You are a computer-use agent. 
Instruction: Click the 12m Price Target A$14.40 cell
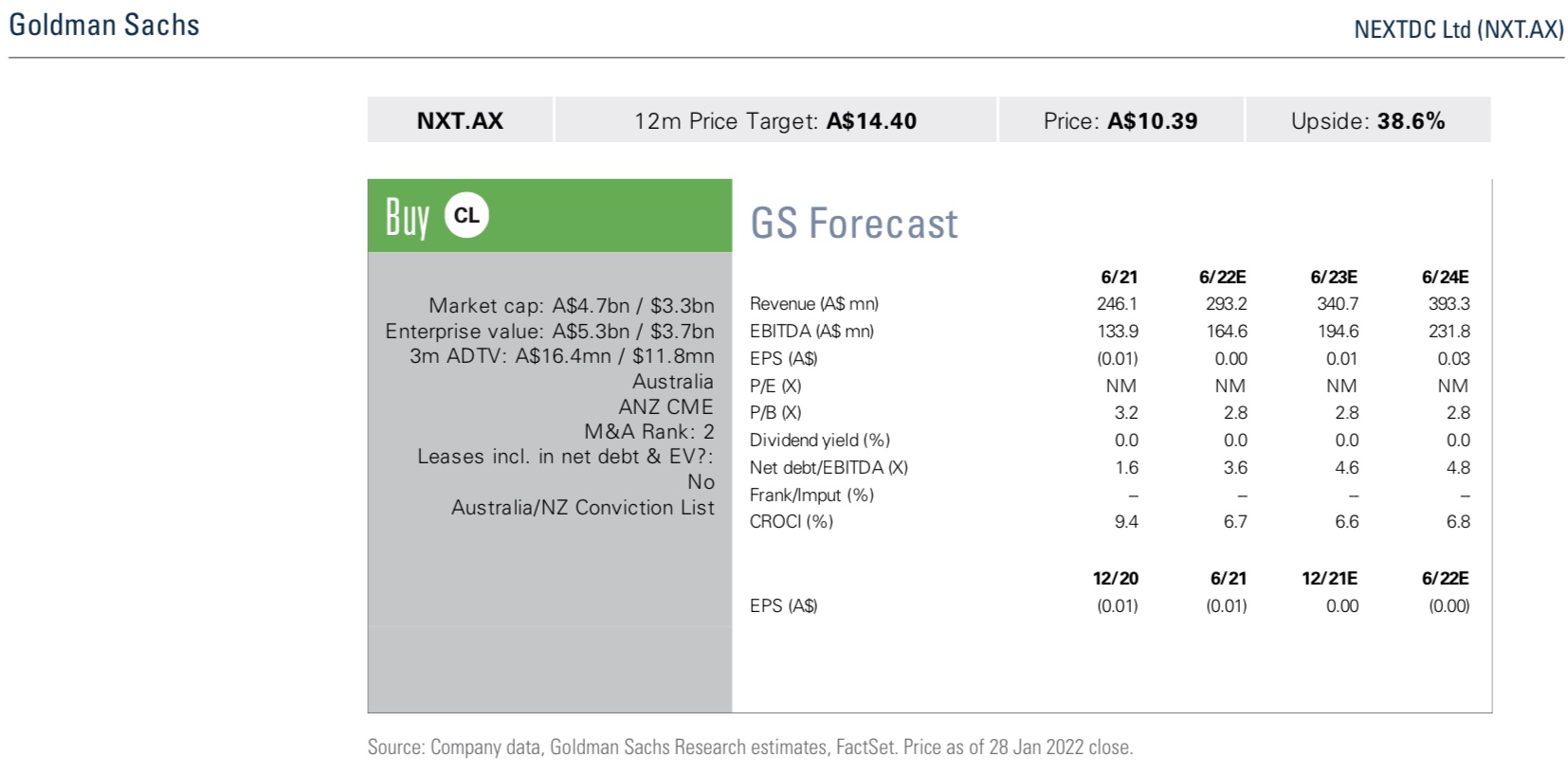[x=775, y=120]
